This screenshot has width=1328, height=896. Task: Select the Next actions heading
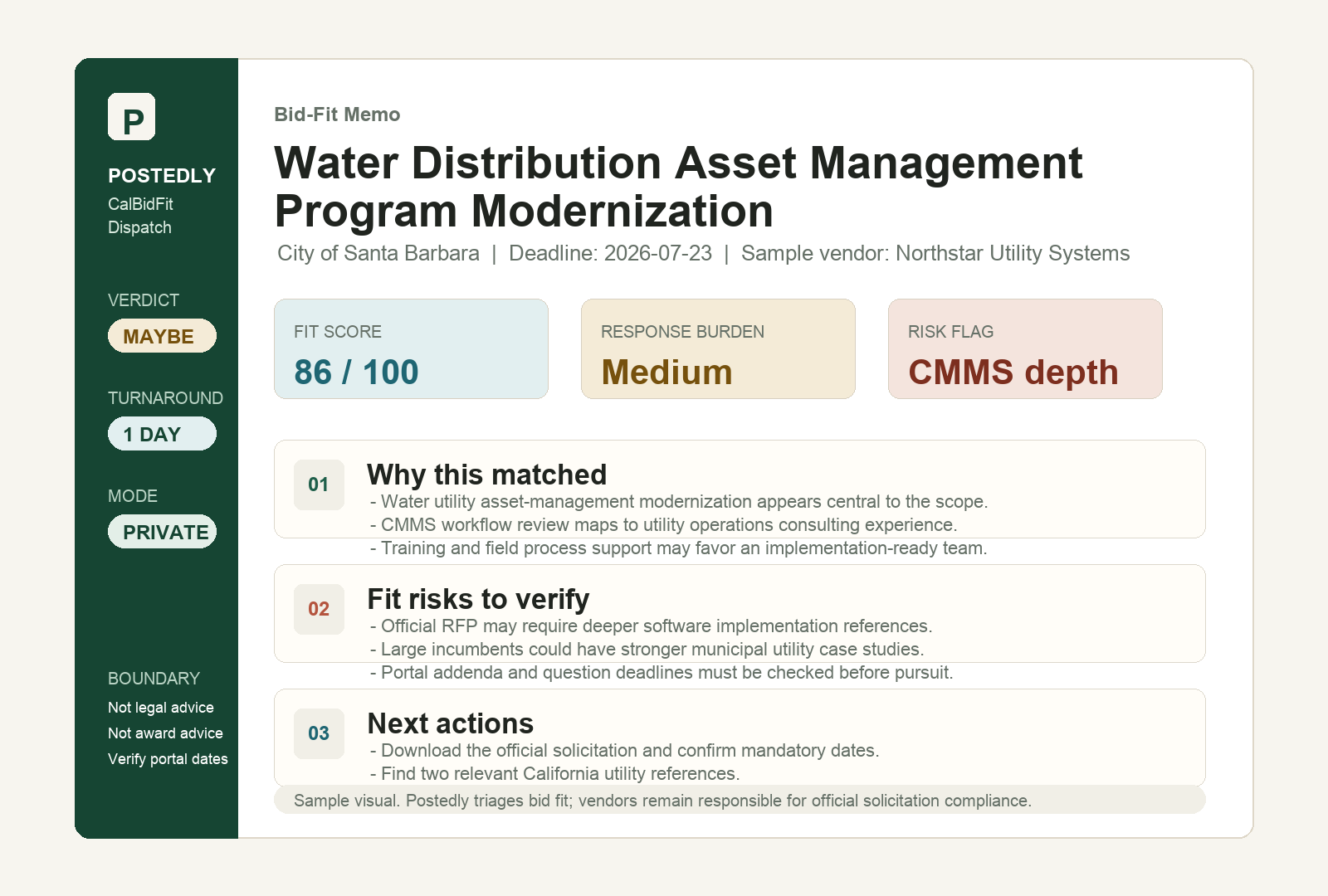coord(451,723)
